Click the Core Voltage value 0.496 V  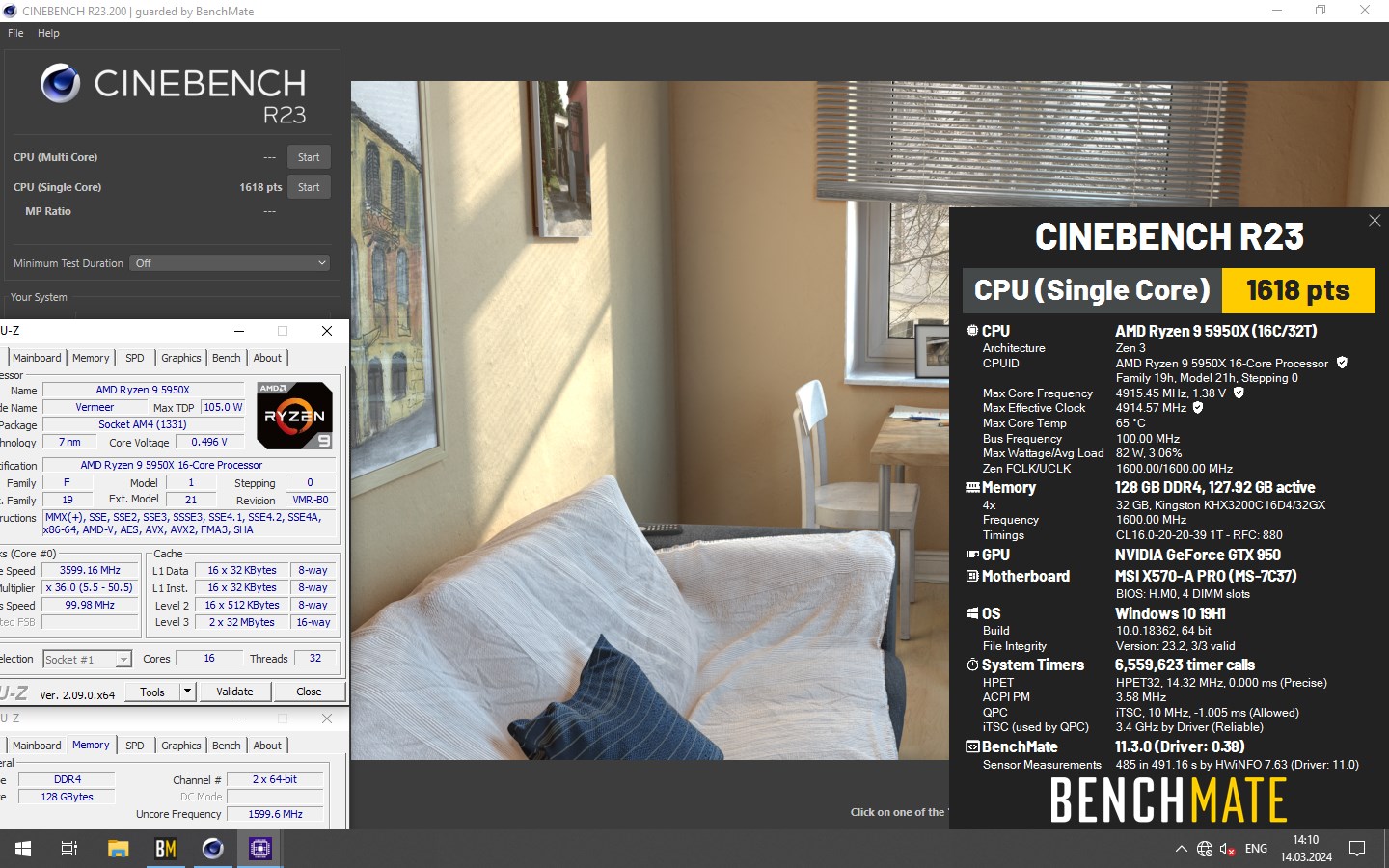pyautogui.click(x=209, y=442)
